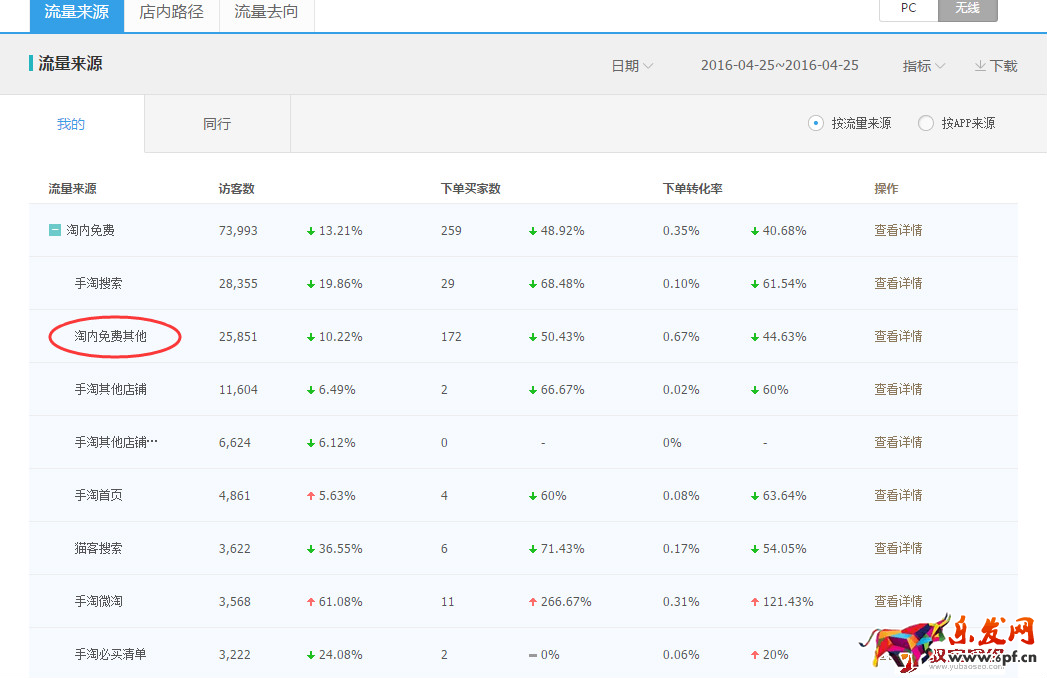Switch to the 流量去向 tab
The height and width of the screenshot is (678, 1047).
pyautogui.click(x=266, y=13)
